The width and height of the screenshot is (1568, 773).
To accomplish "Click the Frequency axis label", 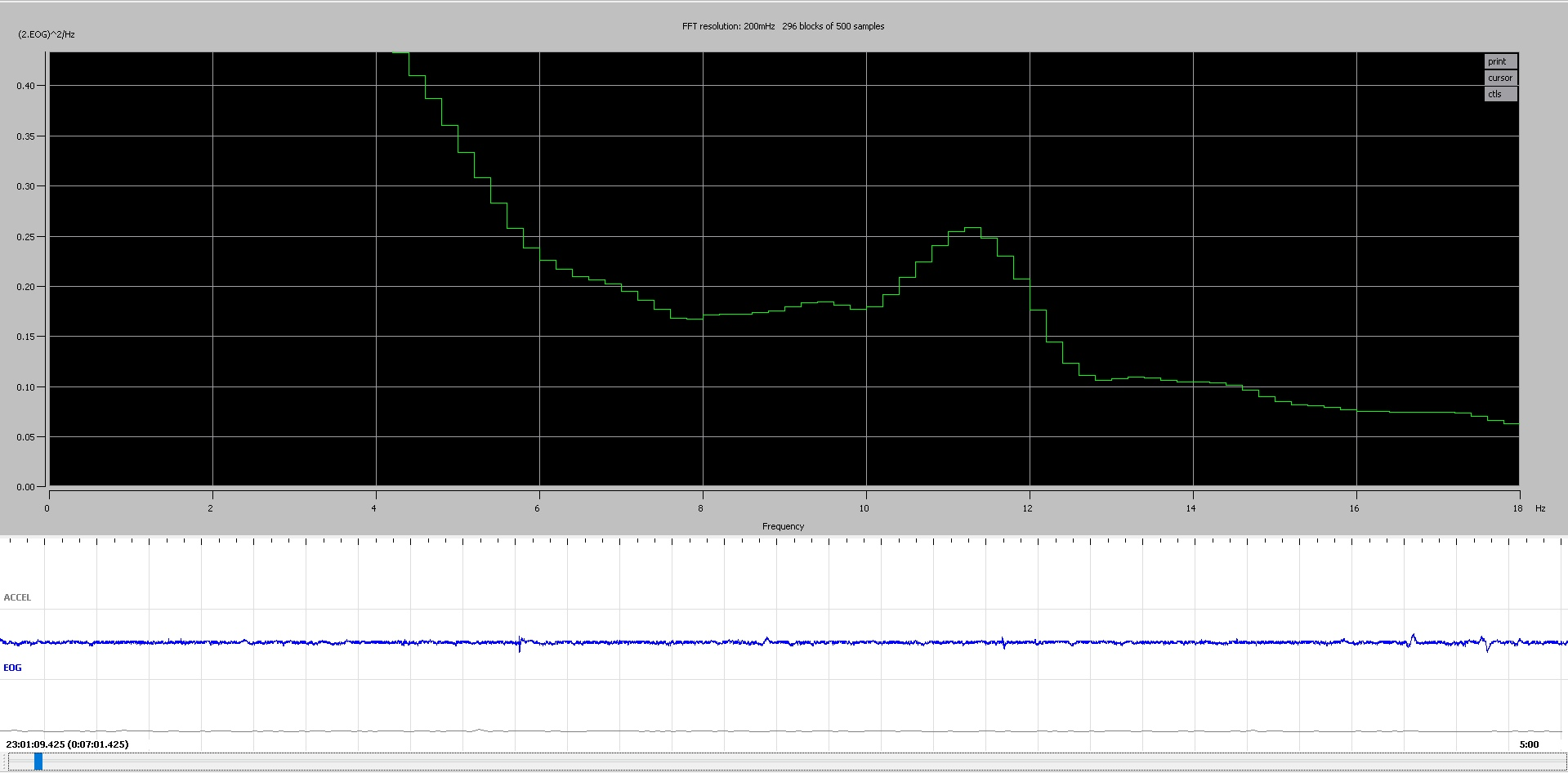I will click(x=783, y=526).
